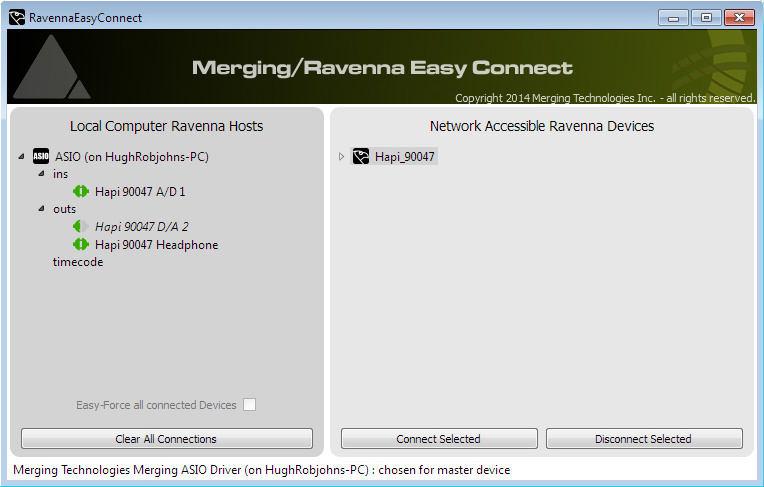Select Hapi 90047 Headphone output entry
The image size is (764, 487).
[156, 245]
